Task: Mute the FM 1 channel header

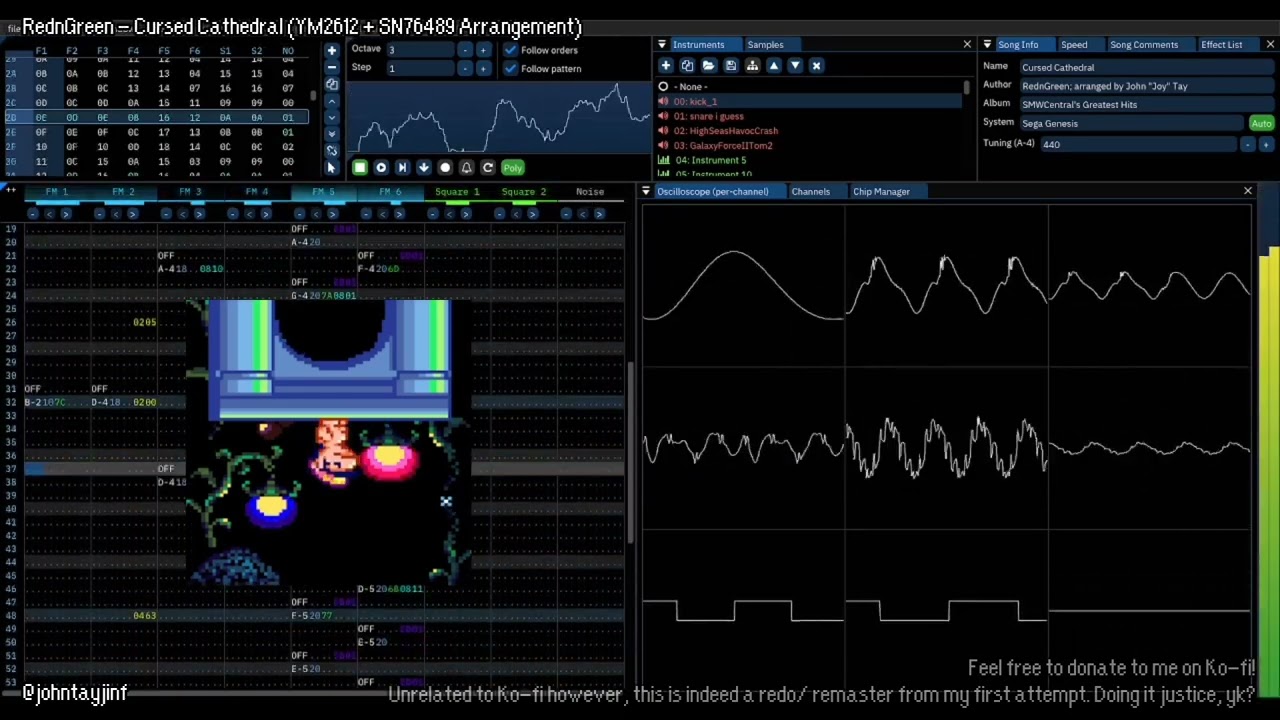Action: 57,192
